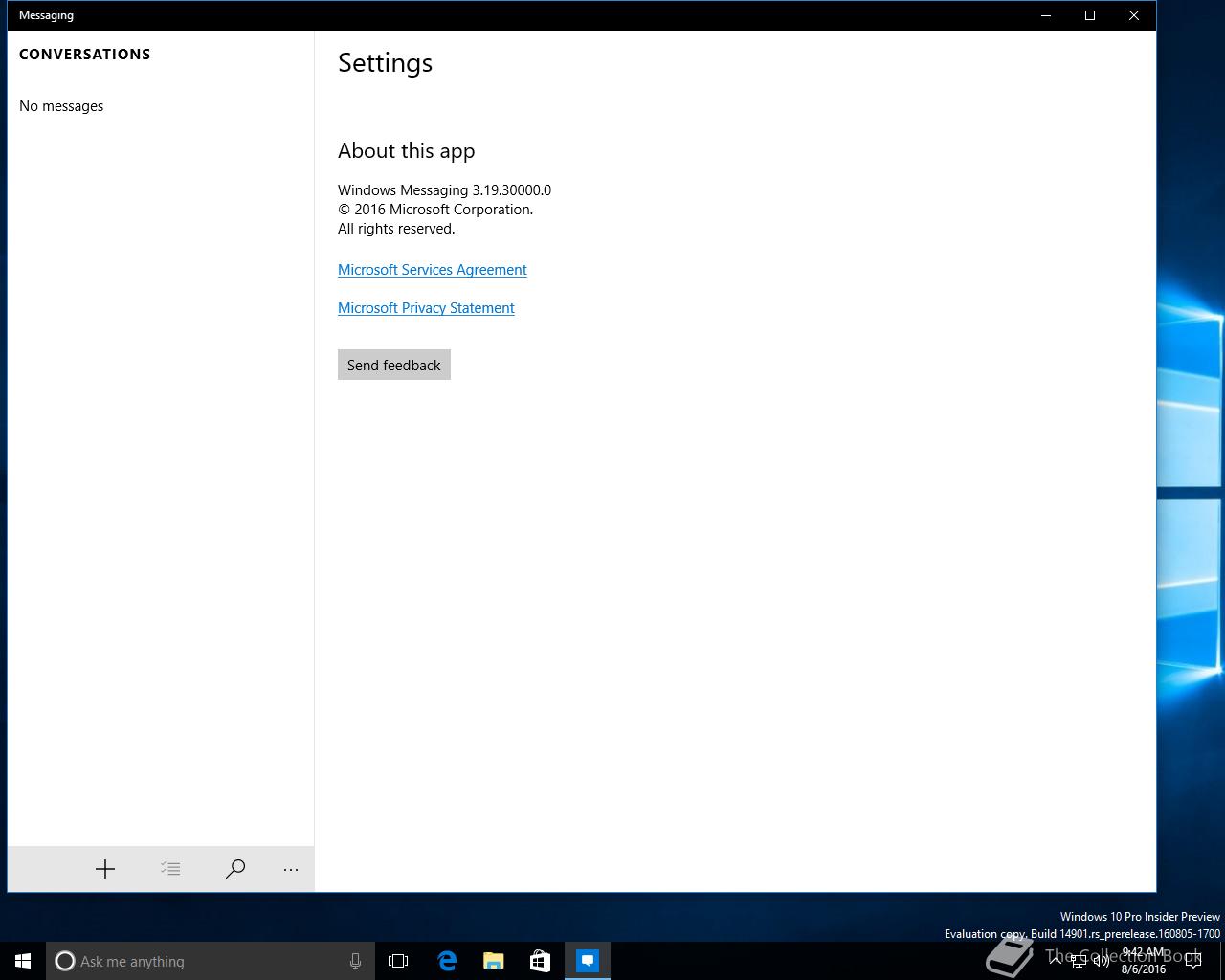Open the Windows Start menu
Screen dimensions: 1225x980
[23, 961]
